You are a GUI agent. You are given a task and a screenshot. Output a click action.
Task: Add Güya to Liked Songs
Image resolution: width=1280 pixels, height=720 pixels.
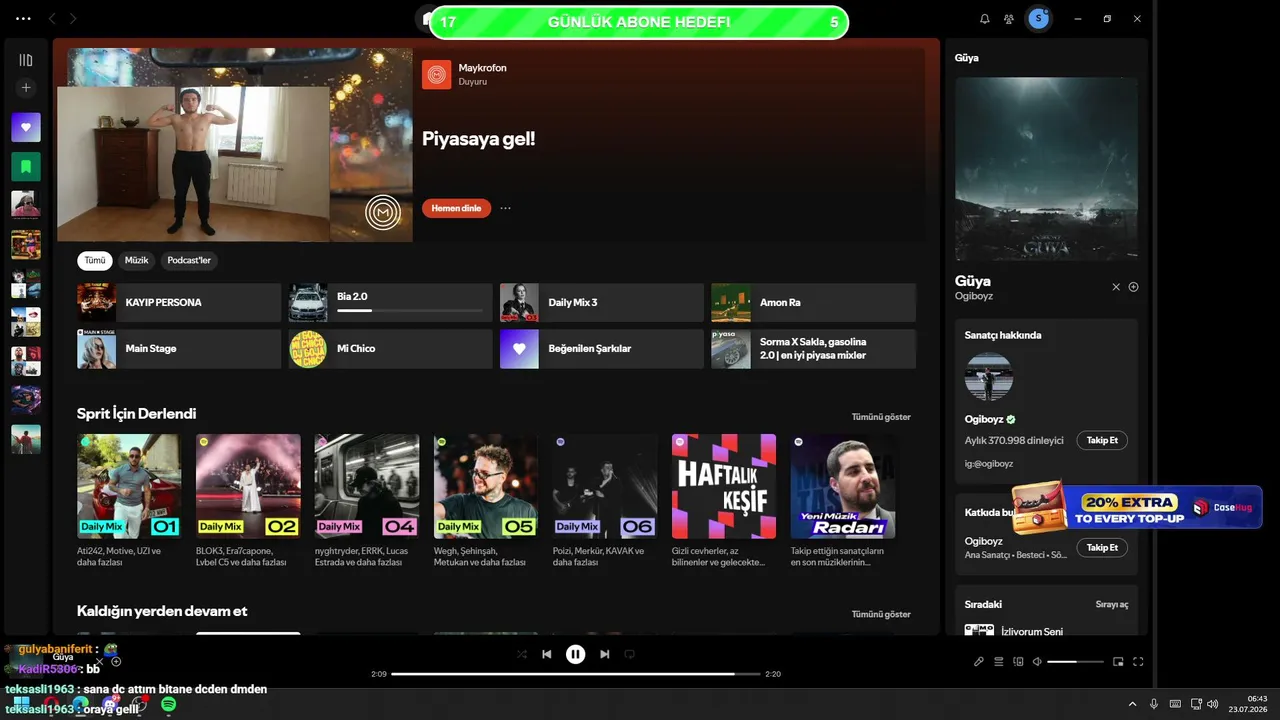[x=1133, y=287]
